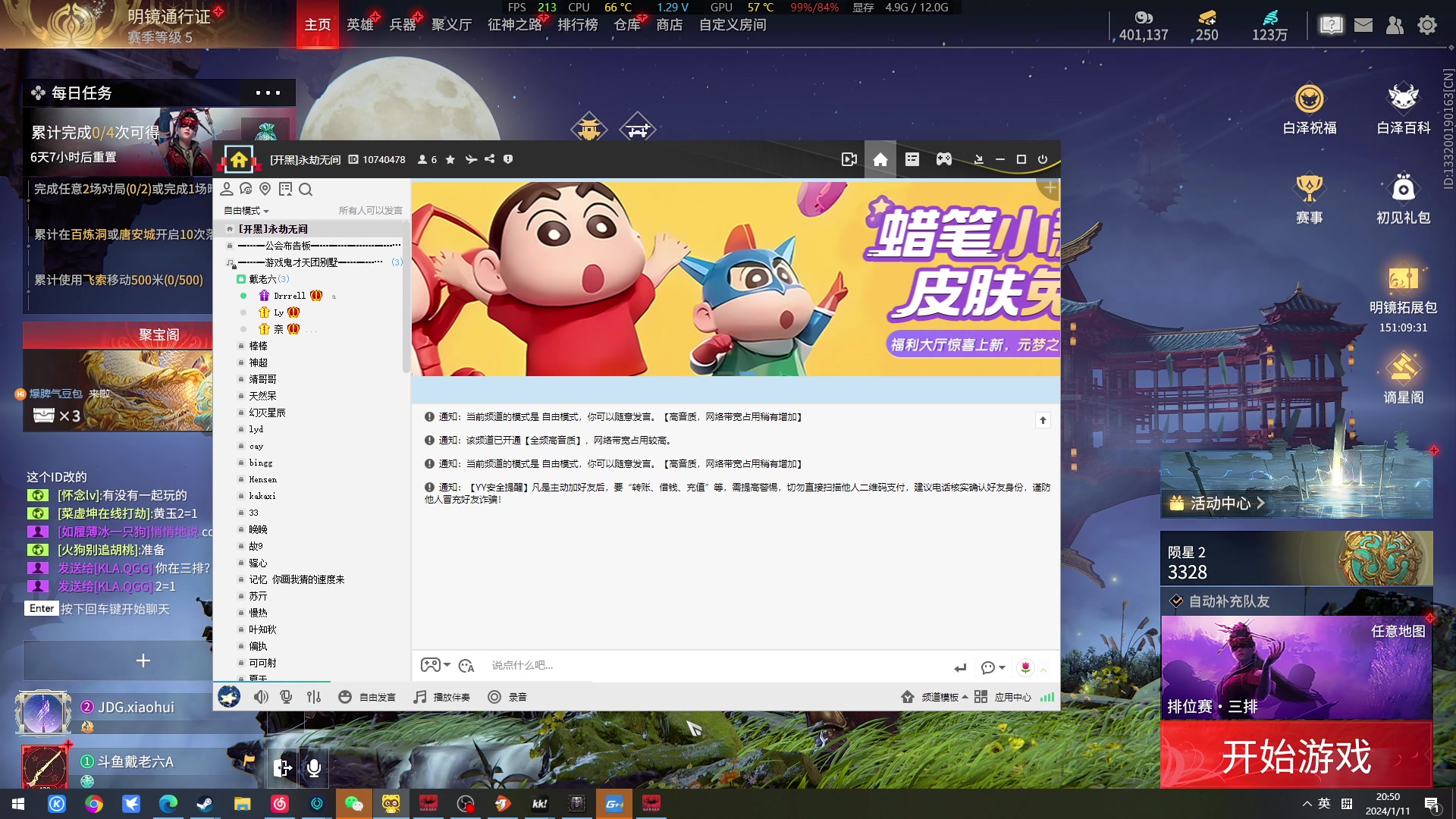
Task: Click the search icon in channel sidebar
Action: pos(306,190)
